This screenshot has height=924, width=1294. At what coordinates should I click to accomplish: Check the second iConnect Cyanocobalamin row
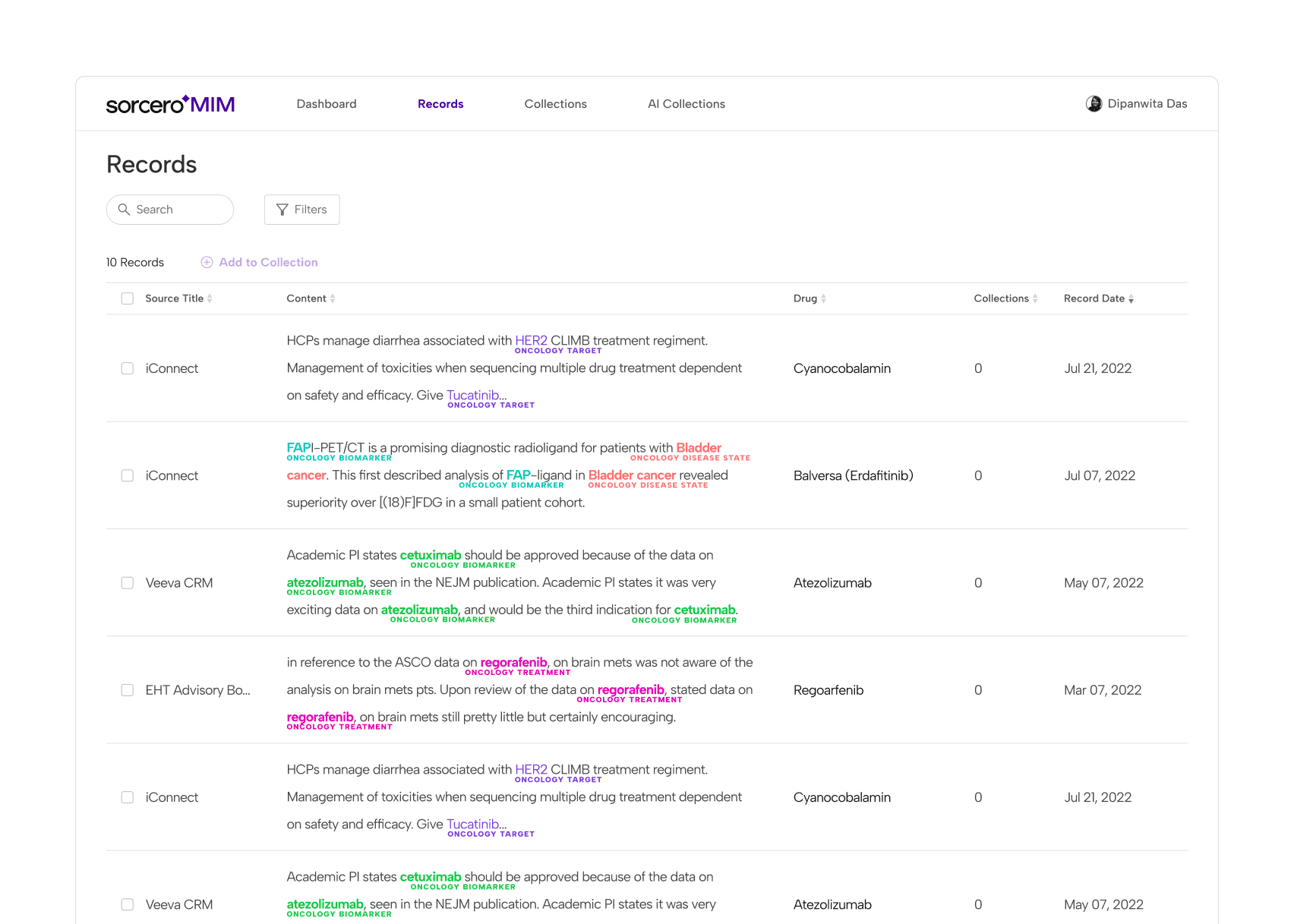click(x=128, y=797)
